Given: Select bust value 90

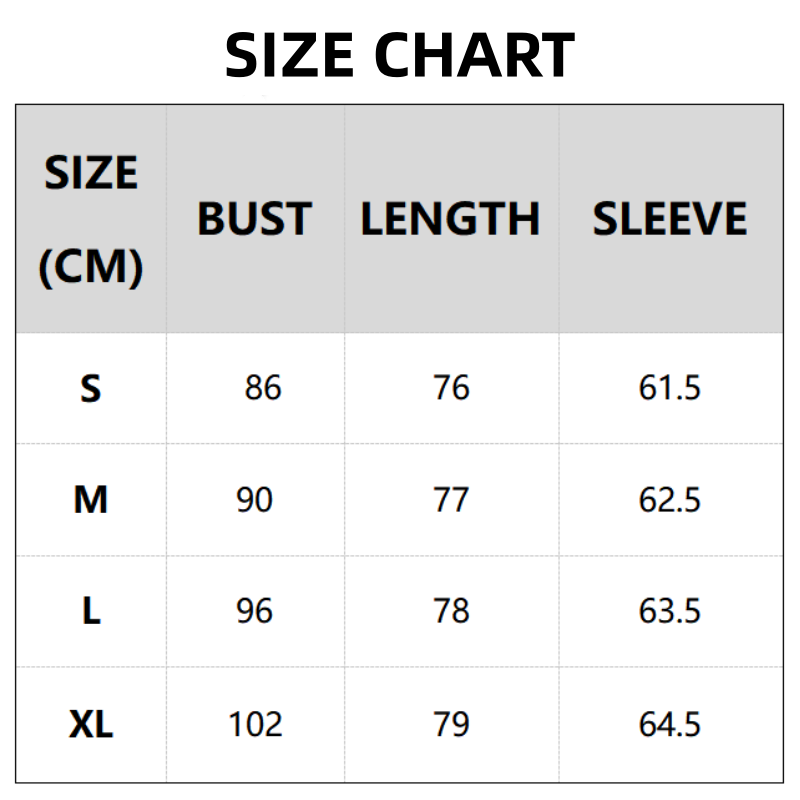Looking at the screenshot, I should pos(255,500).
